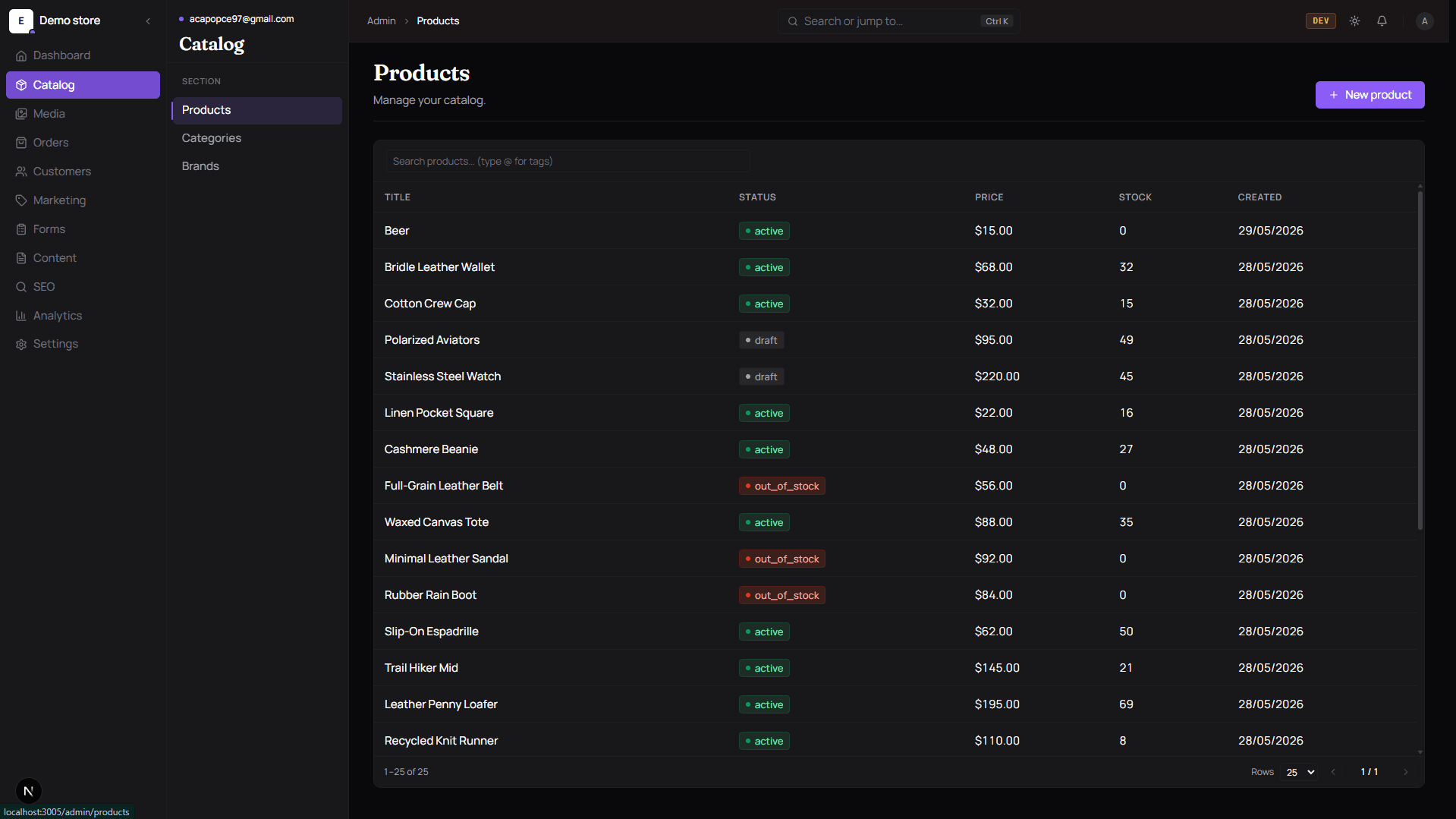Go to next page arrow in pagination
1456x819 pixels.
pos(1405,772)
